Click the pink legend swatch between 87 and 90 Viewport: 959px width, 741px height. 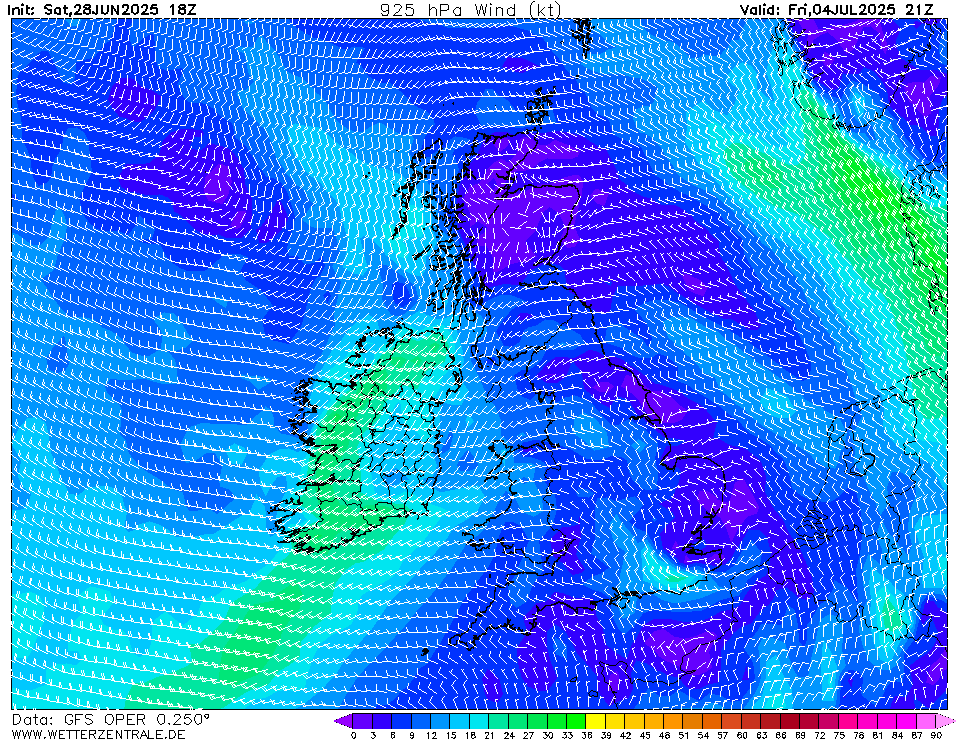926,721
